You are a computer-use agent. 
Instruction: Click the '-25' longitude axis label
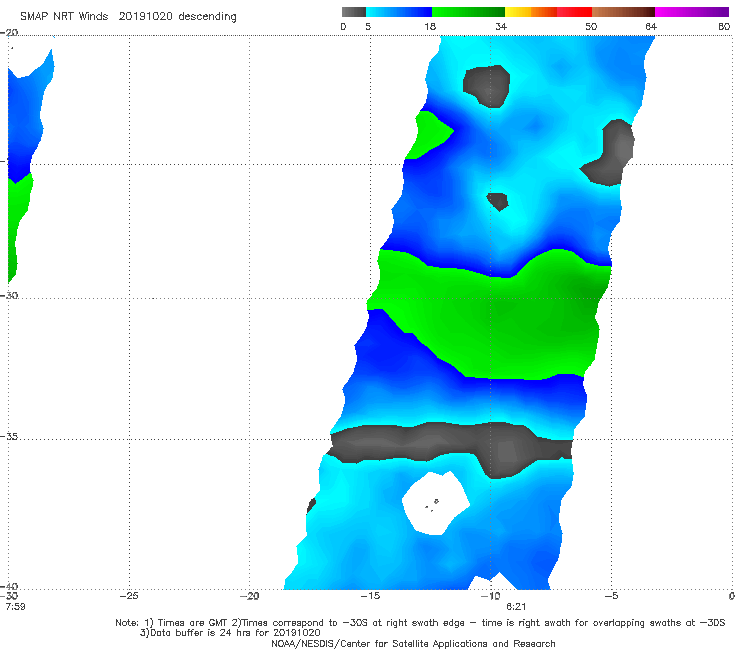pyautogui.click(x=129, y=596)
